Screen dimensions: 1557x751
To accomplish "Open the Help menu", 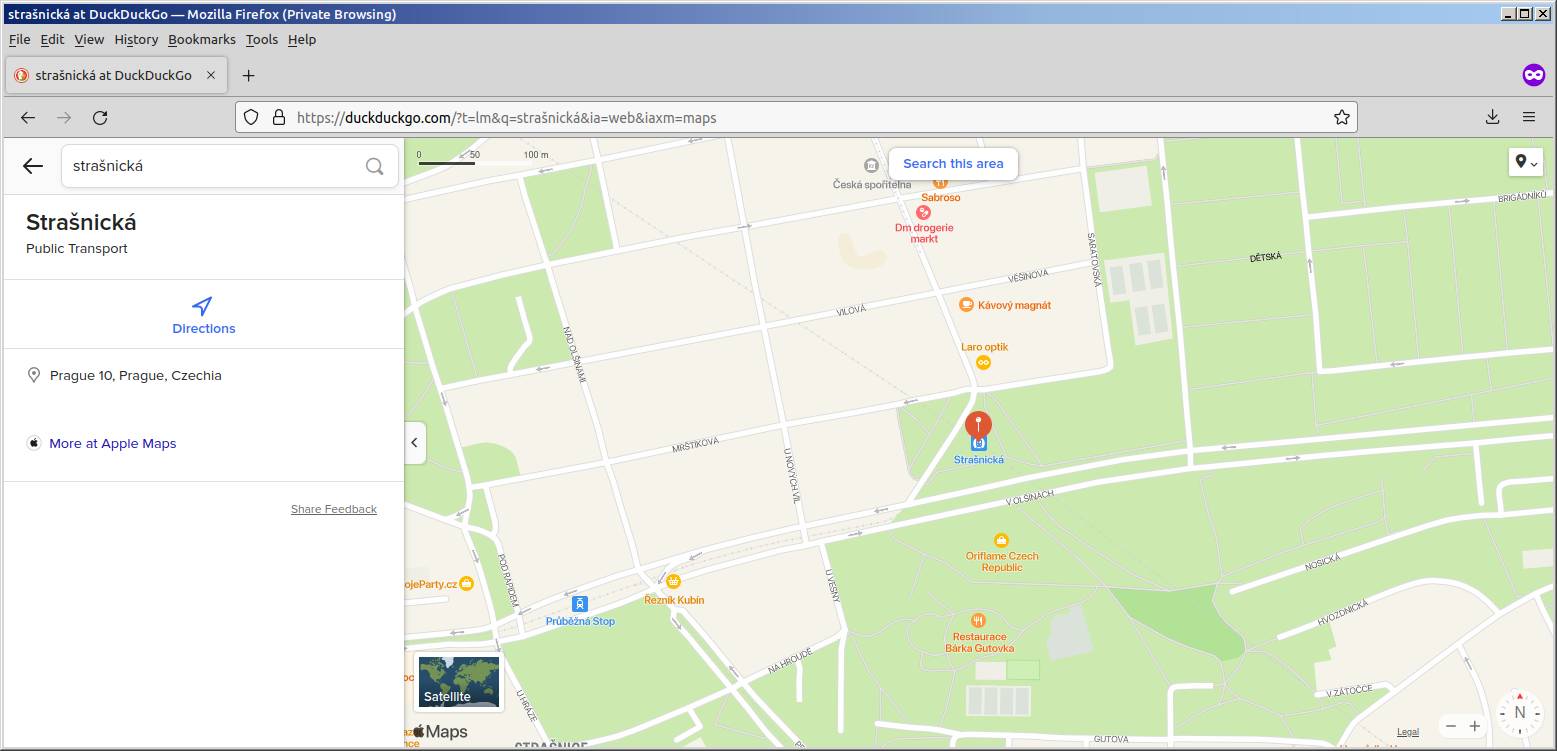I will pyautogui.click(x=302, y=39).
